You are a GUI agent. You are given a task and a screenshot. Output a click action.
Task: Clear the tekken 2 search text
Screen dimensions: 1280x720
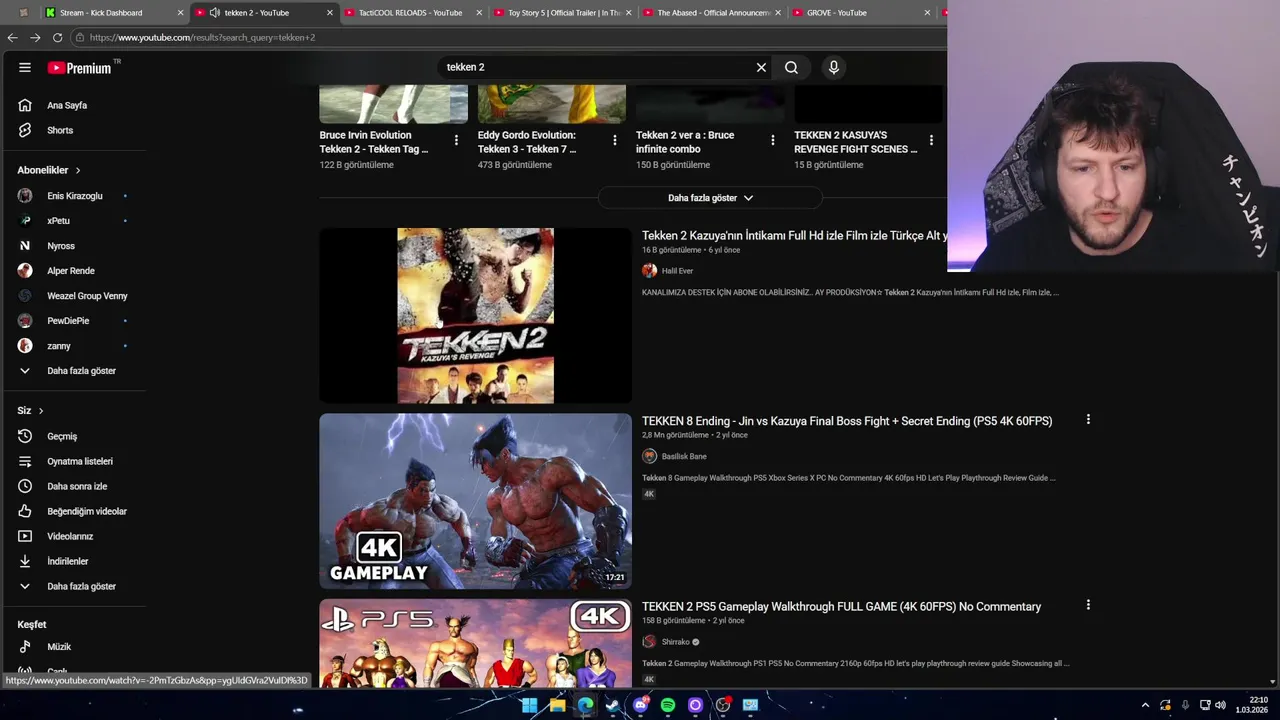pos(761,67)
